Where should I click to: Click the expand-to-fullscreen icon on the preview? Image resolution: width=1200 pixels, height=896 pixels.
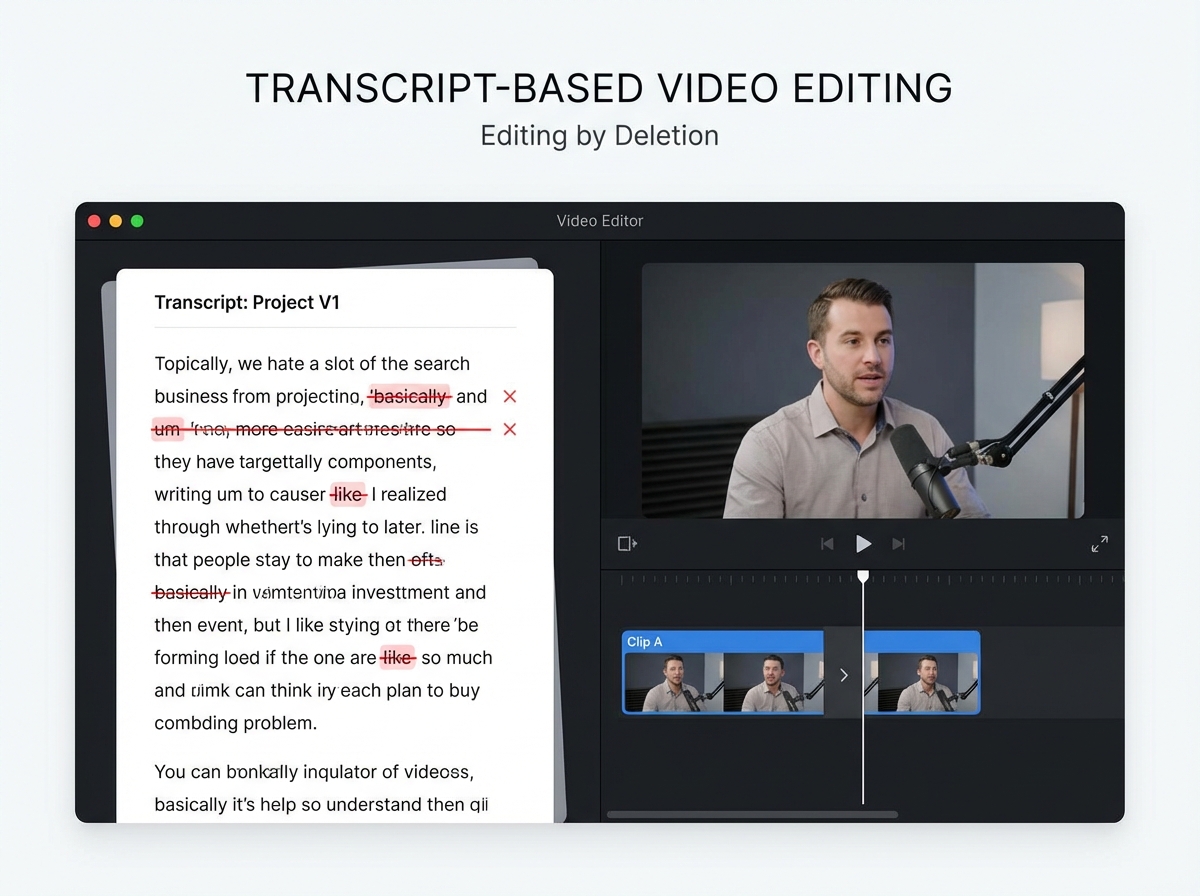pos(1099,543)
